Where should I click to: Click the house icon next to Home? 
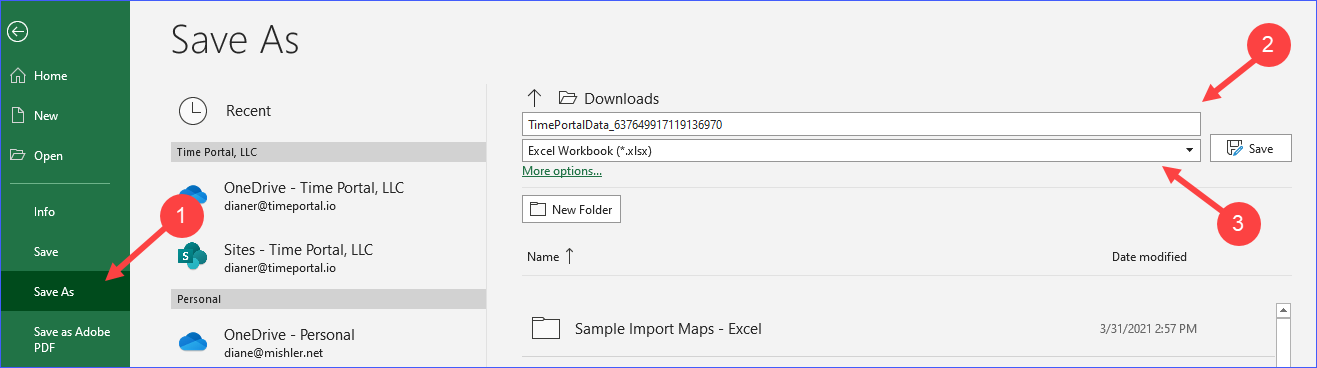click(x=17, y=76)
